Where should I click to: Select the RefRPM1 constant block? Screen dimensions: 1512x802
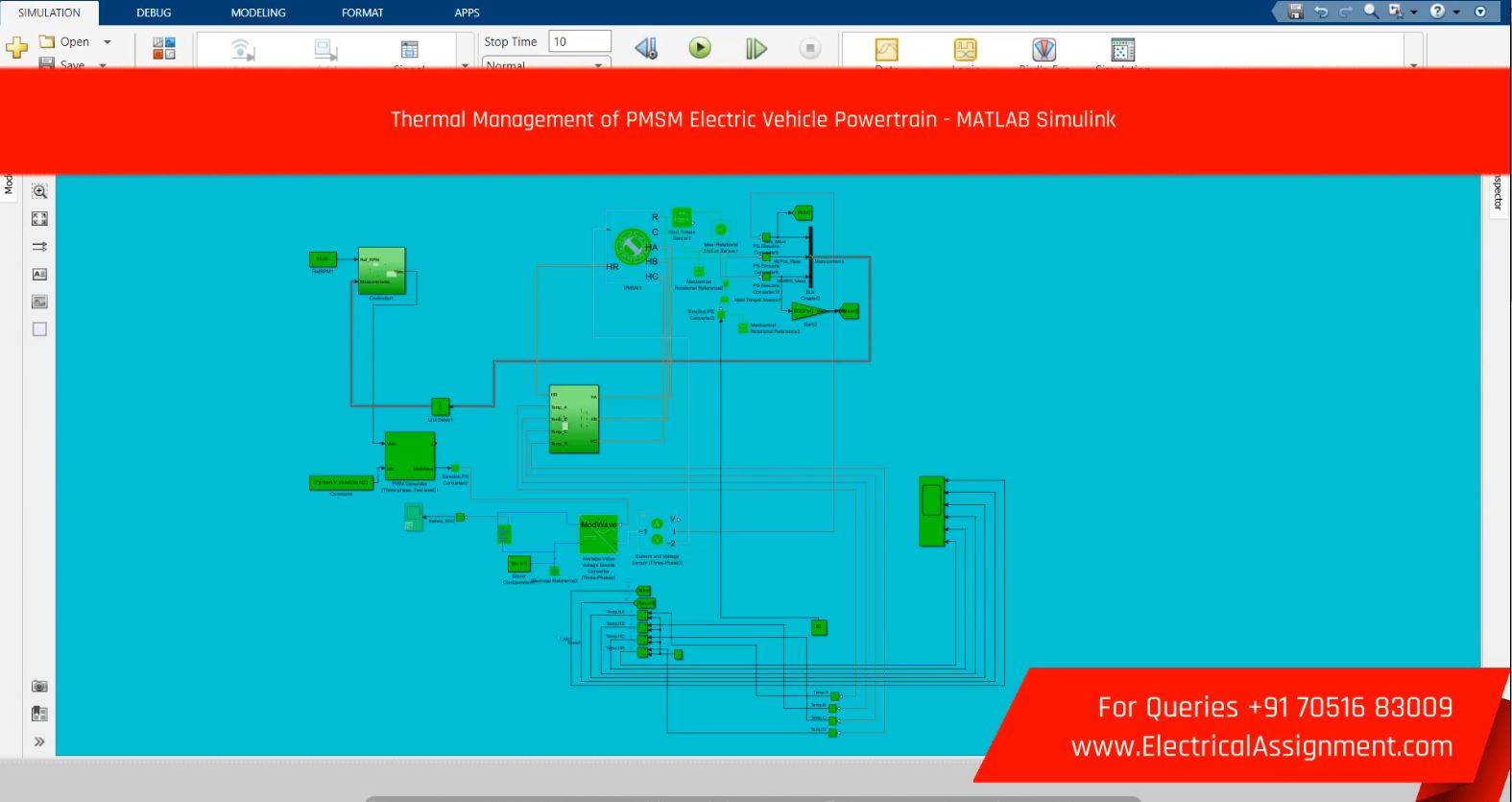323,259
